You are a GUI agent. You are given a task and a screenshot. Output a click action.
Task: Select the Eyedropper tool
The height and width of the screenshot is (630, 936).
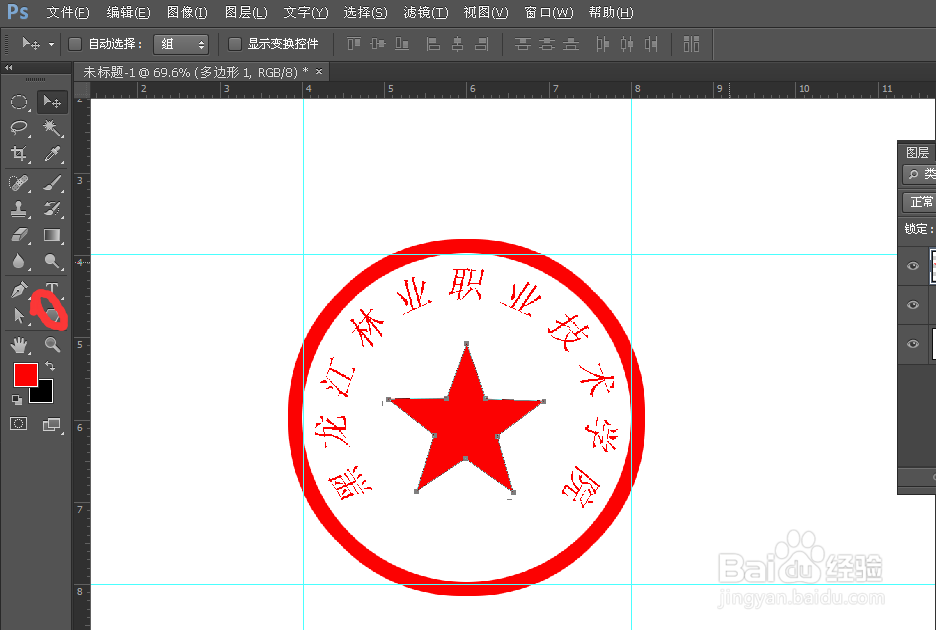point(52,154)
